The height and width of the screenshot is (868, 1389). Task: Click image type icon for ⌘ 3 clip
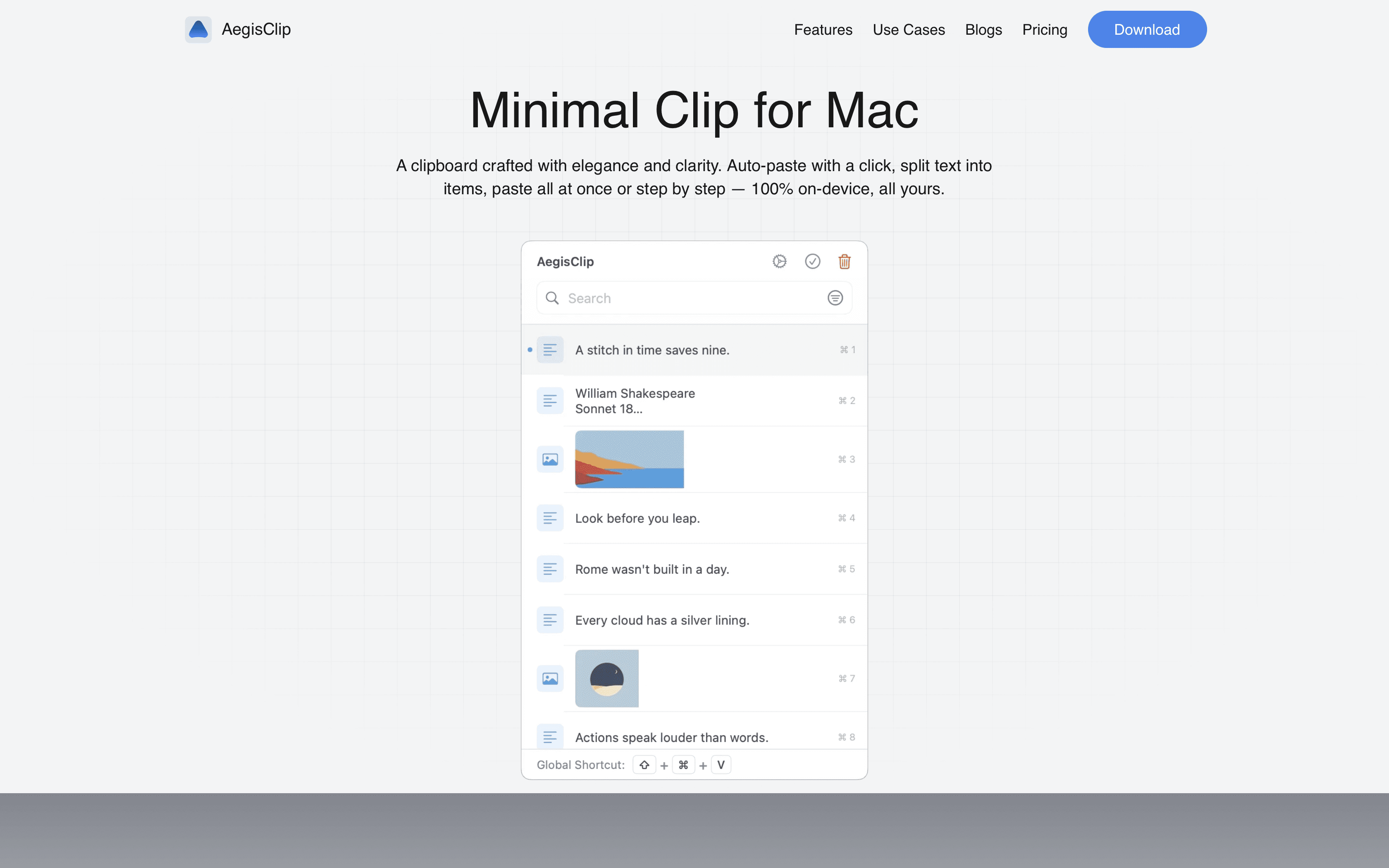550,459
